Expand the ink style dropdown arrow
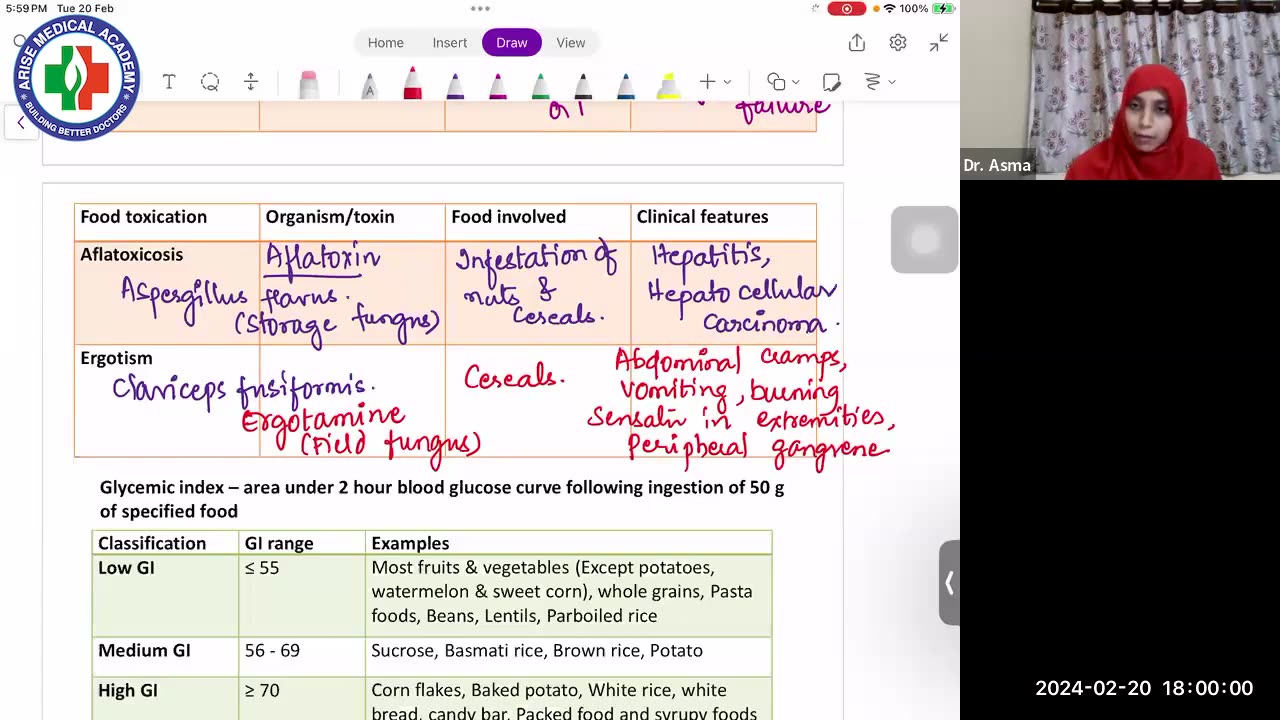 pyautogui.click(x=891, y=82)
